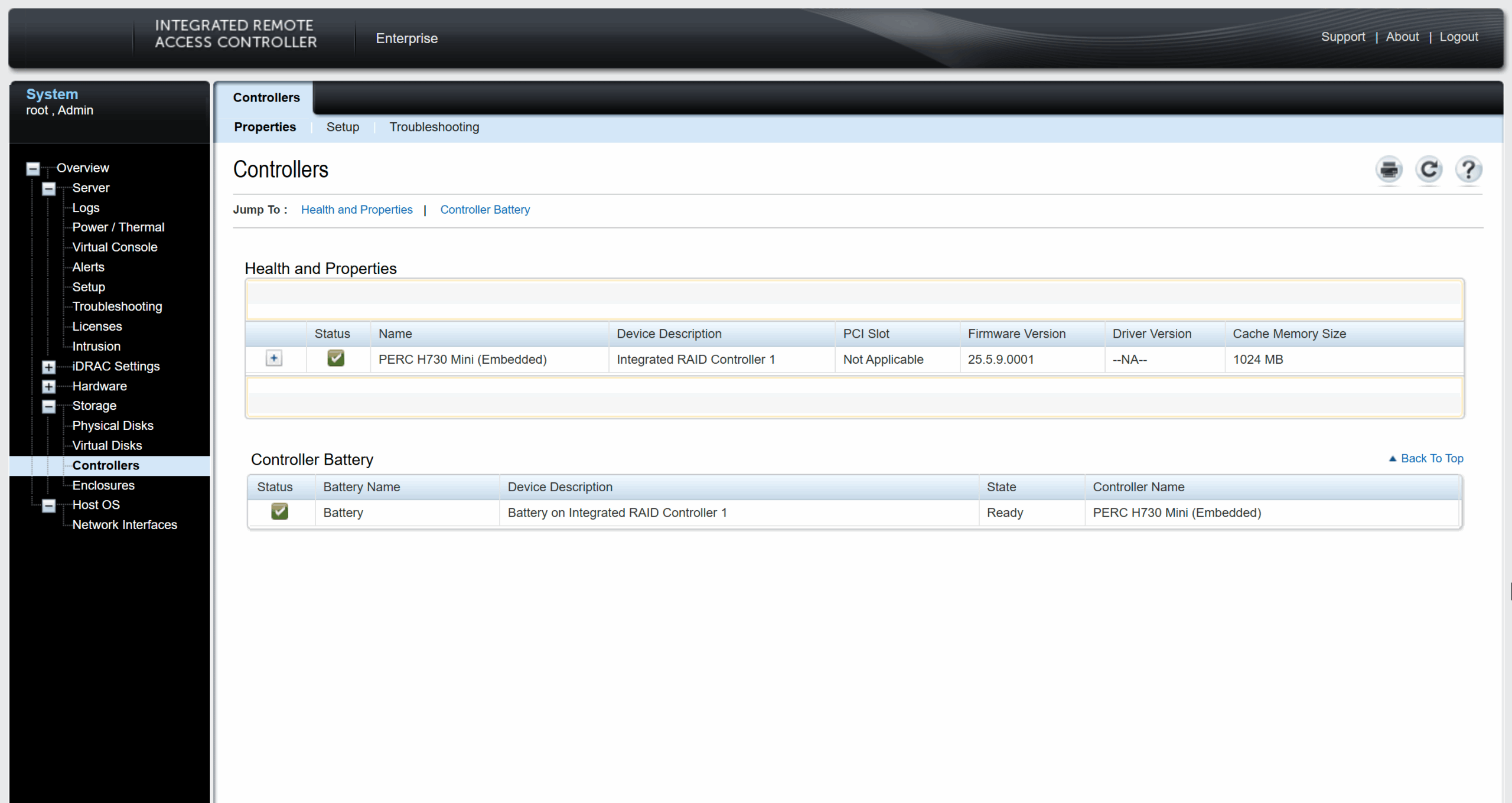Jump to Controller Battery section

(485, 210)
